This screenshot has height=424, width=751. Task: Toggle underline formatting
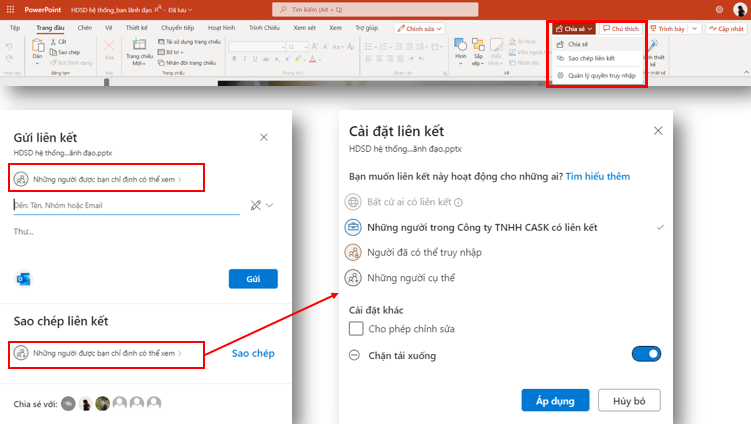[255, 59]
